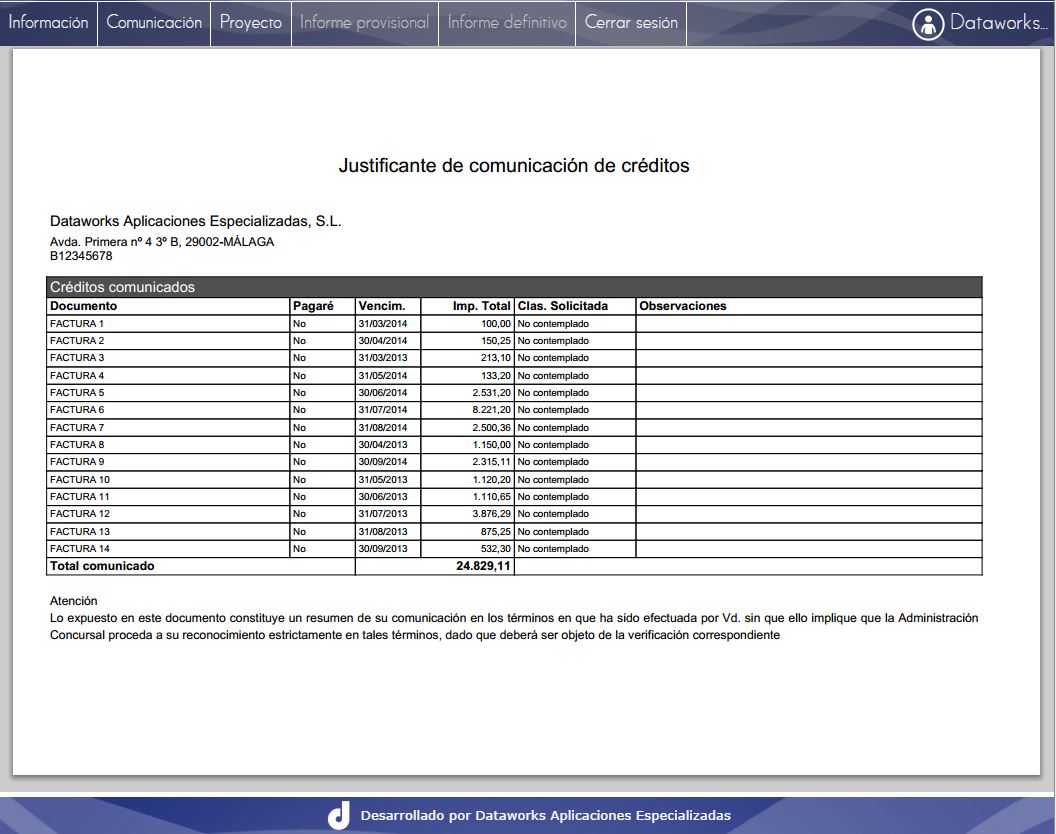Click the amount '532,30'
The image size is (1056, 834).
tap(496, 548)
